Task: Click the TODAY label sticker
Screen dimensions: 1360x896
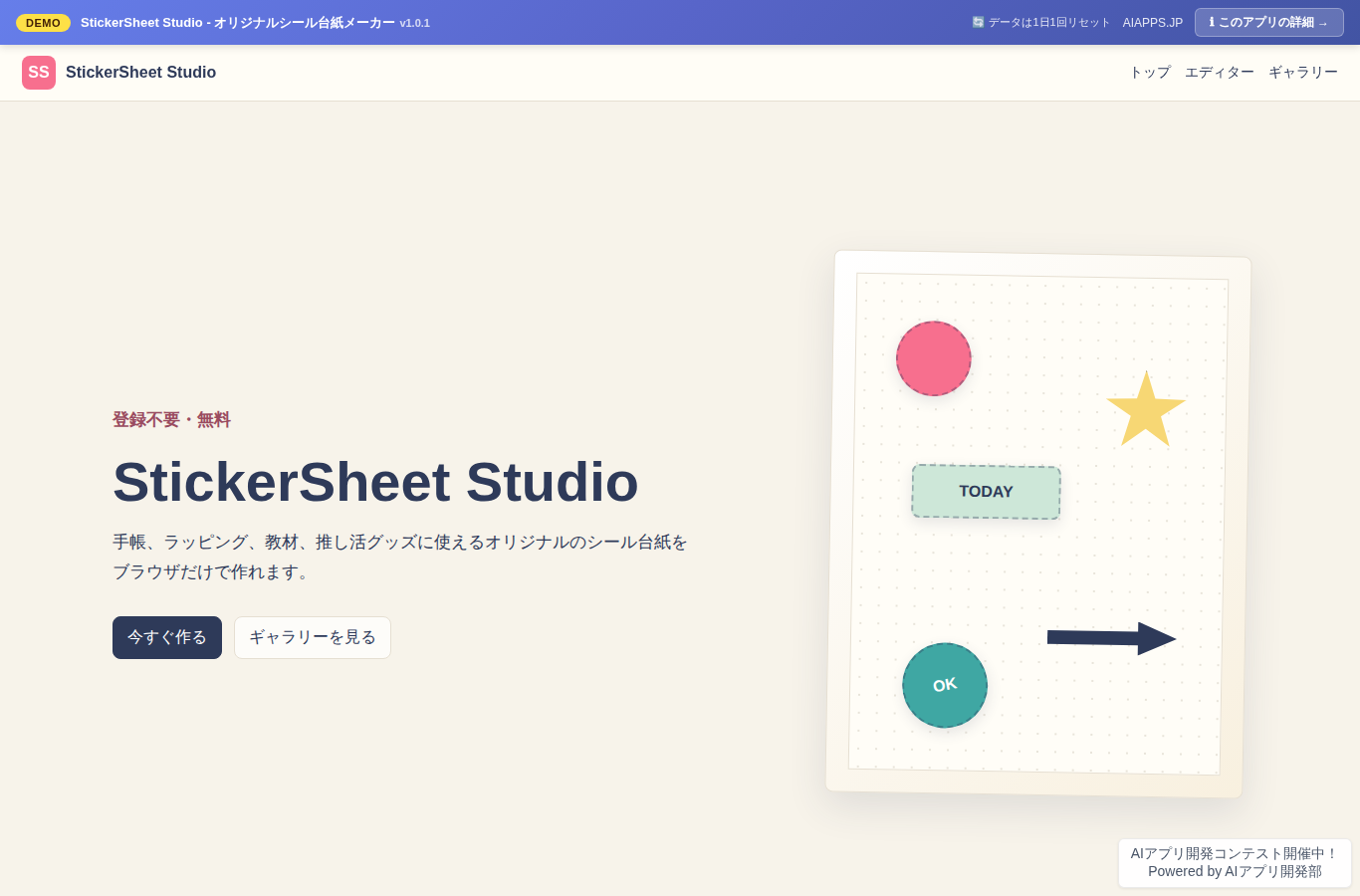Action: tap(986, 492)
